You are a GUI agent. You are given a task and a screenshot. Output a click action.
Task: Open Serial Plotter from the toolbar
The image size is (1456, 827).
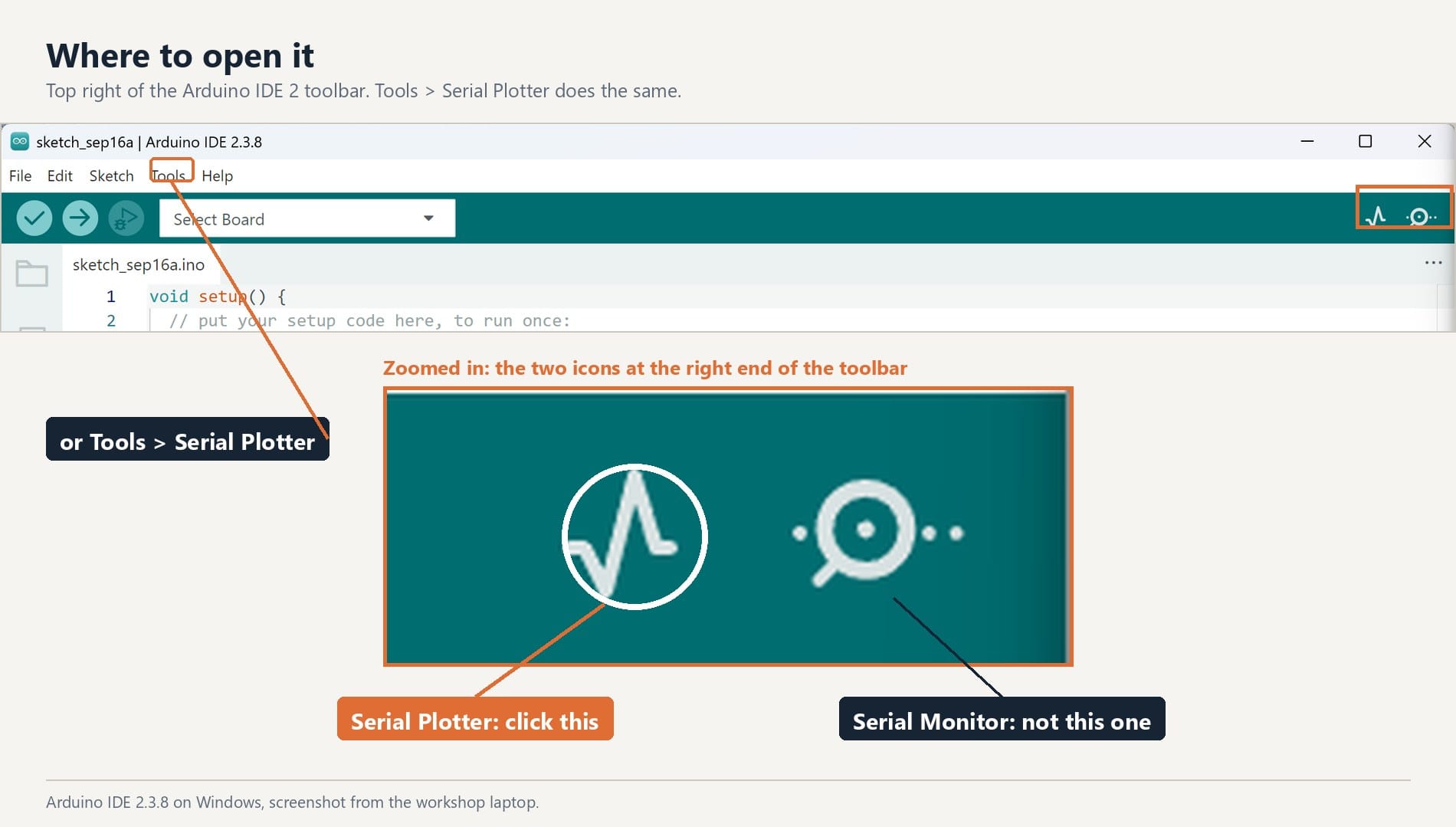[x=1376, y=216]
